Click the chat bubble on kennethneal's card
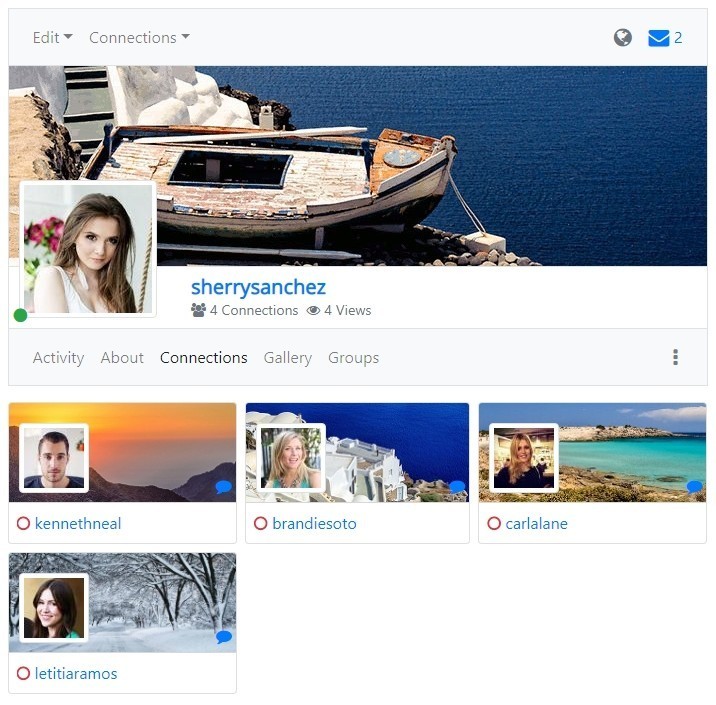Viewport: 716px width, 705px height. (x=223, y=487)
